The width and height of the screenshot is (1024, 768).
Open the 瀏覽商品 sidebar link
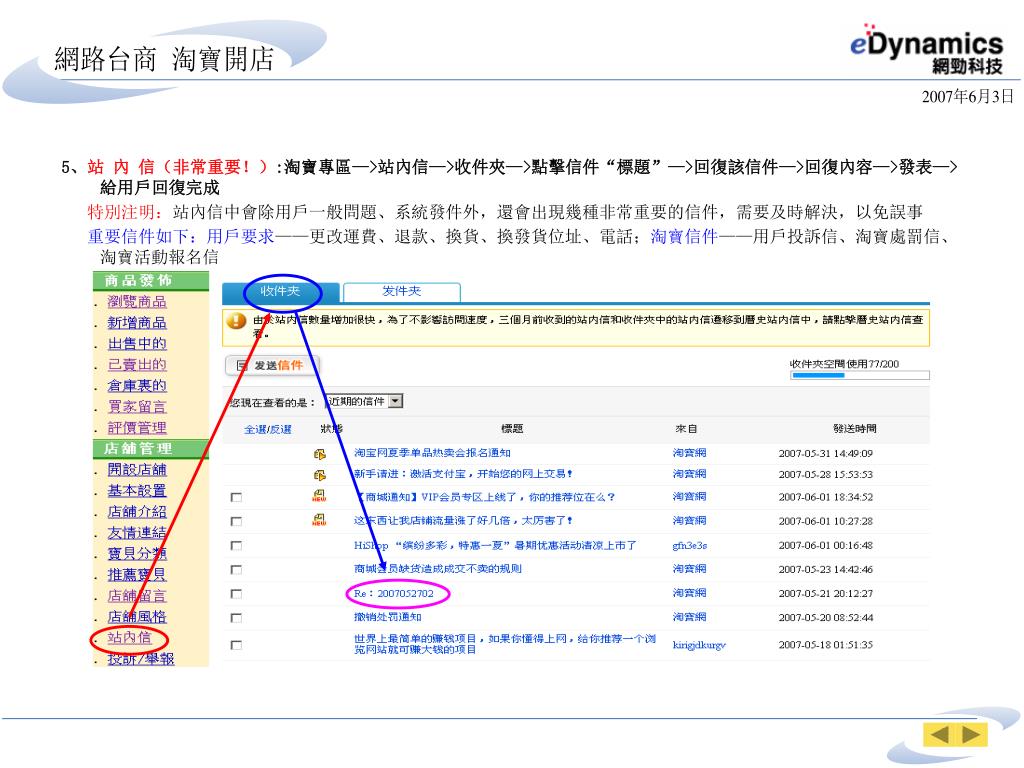pos(137,302)
